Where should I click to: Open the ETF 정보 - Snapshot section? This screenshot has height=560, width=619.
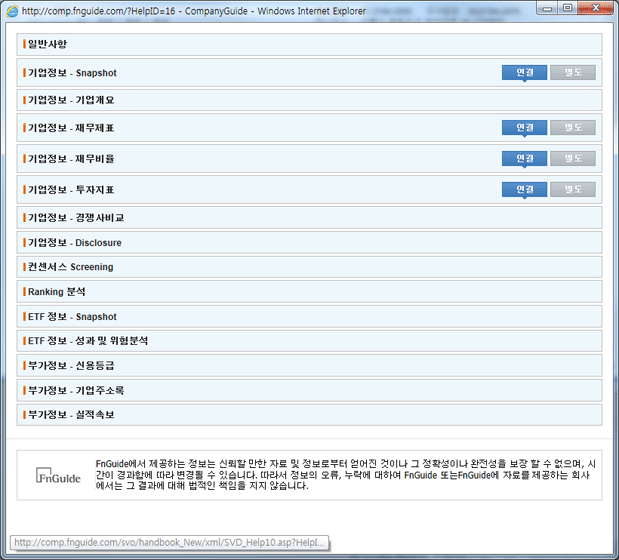tap(72, 316)
